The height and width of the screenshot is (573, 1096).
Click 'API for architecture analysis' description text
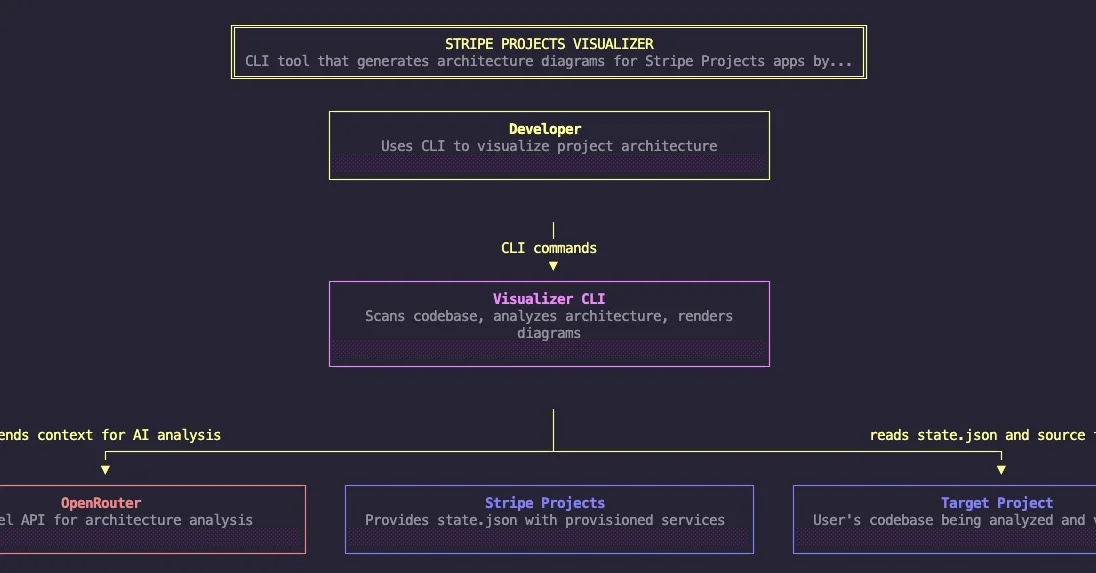pyautogui.click(x=127, y=520)
